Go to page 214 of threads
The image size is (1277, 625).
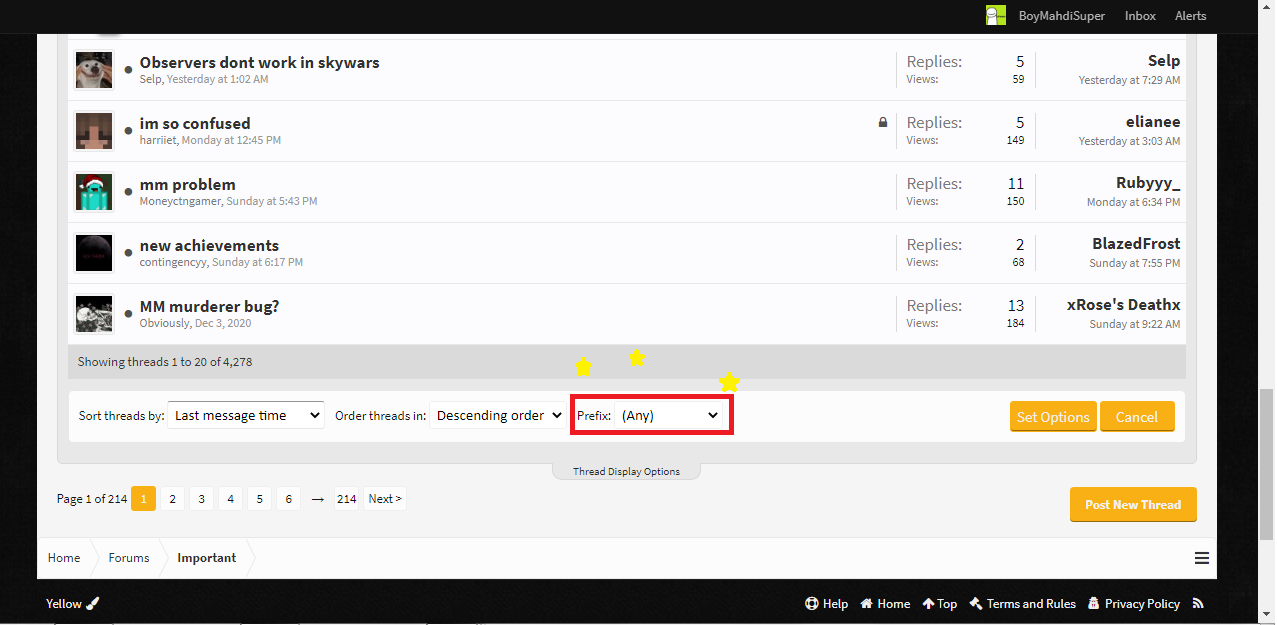click(347, 498)
